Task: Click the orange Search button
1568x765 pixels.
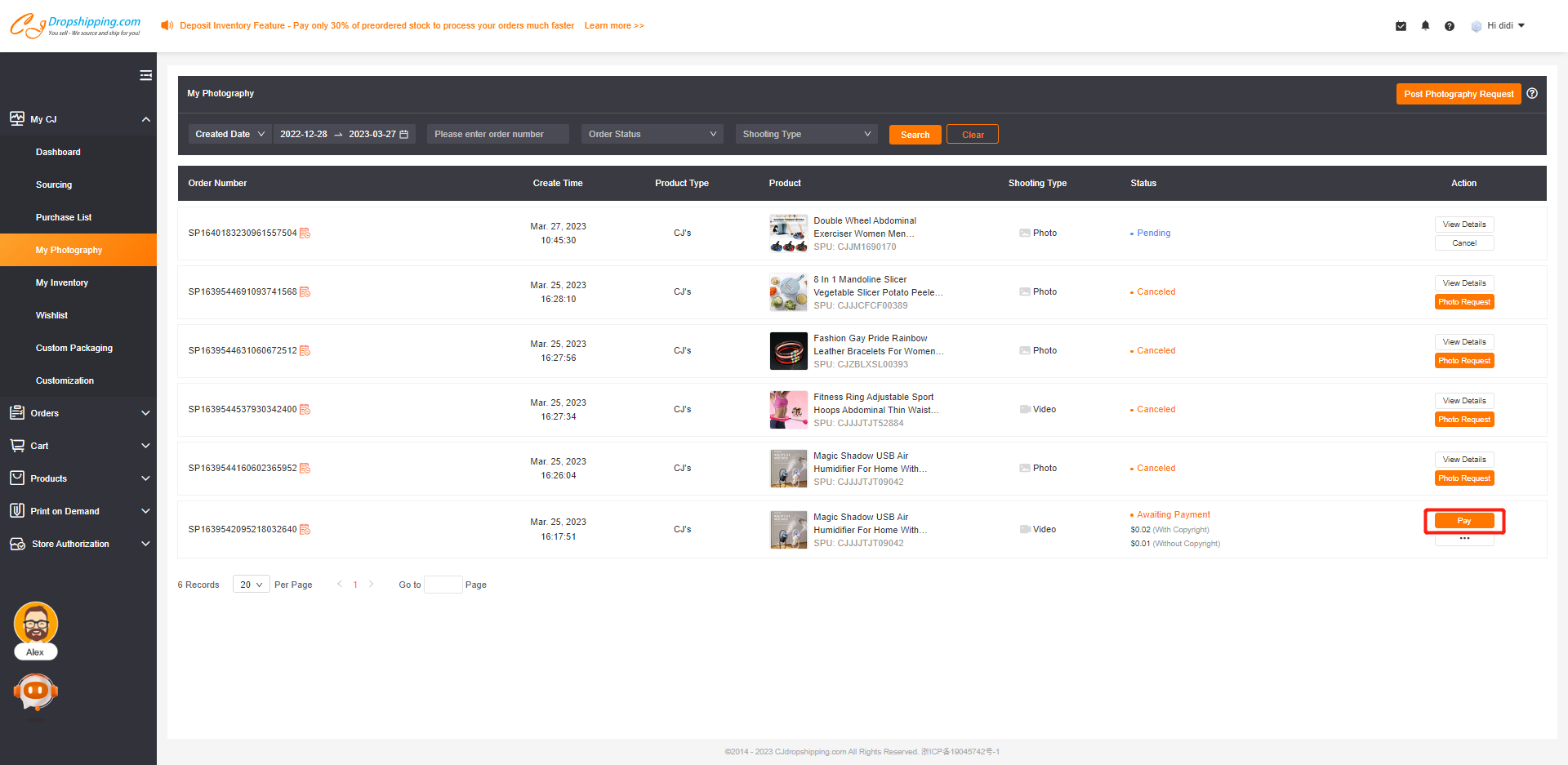Action: point(915,135)
